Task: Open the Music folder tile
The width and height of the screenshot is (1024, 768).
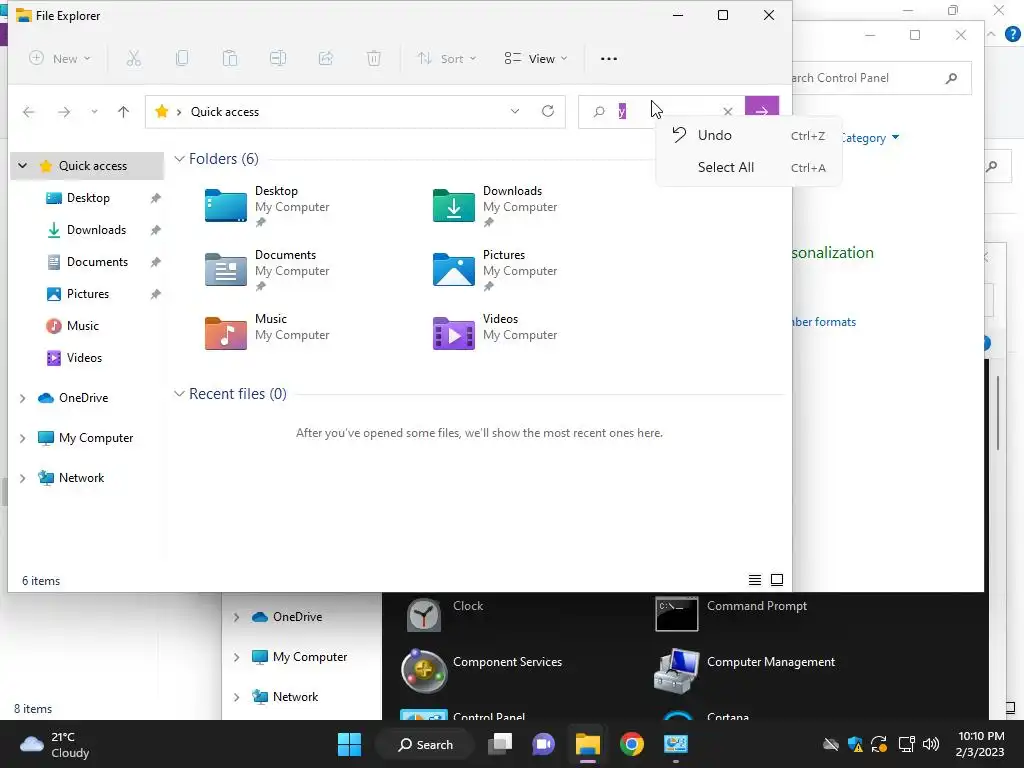Action: point(268,333)
